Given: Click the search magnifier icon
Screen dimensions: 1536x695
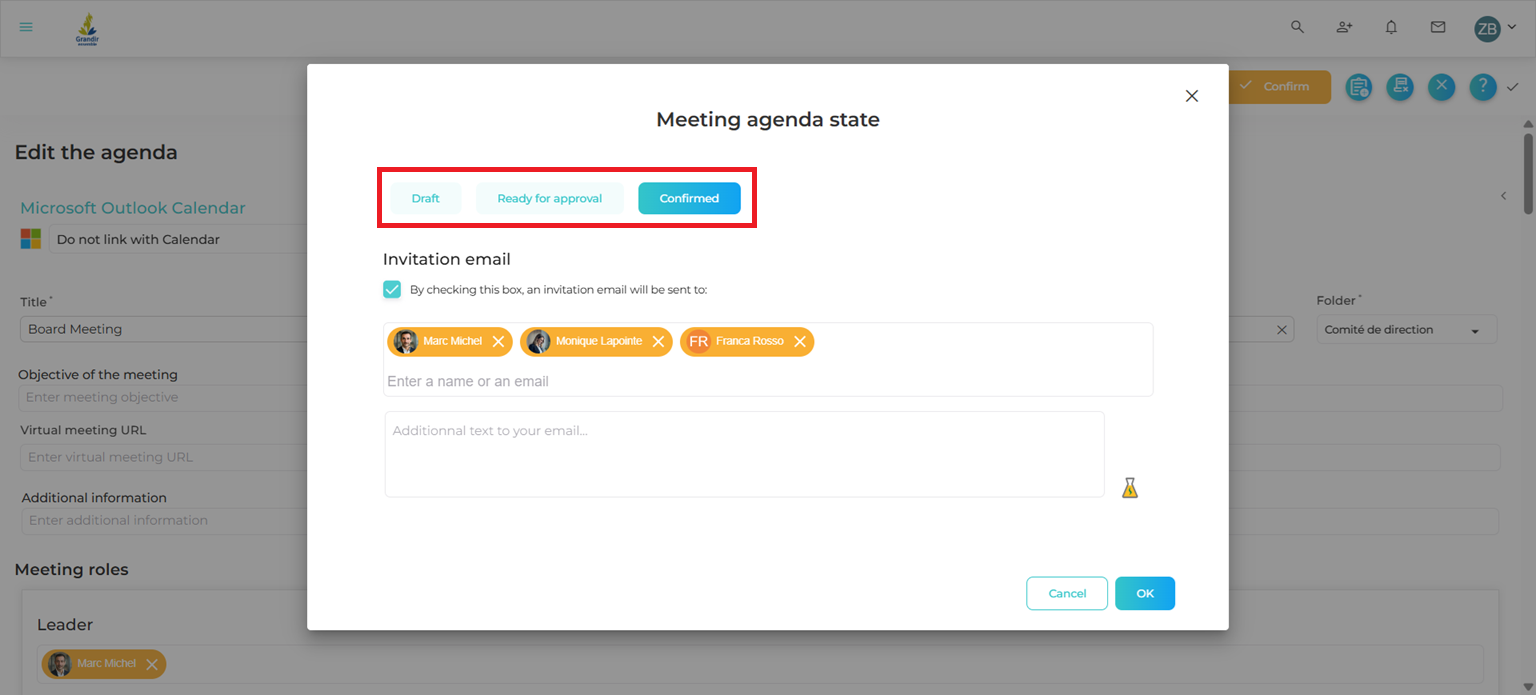Looking at the screenshot, I should coord(1297,27).
